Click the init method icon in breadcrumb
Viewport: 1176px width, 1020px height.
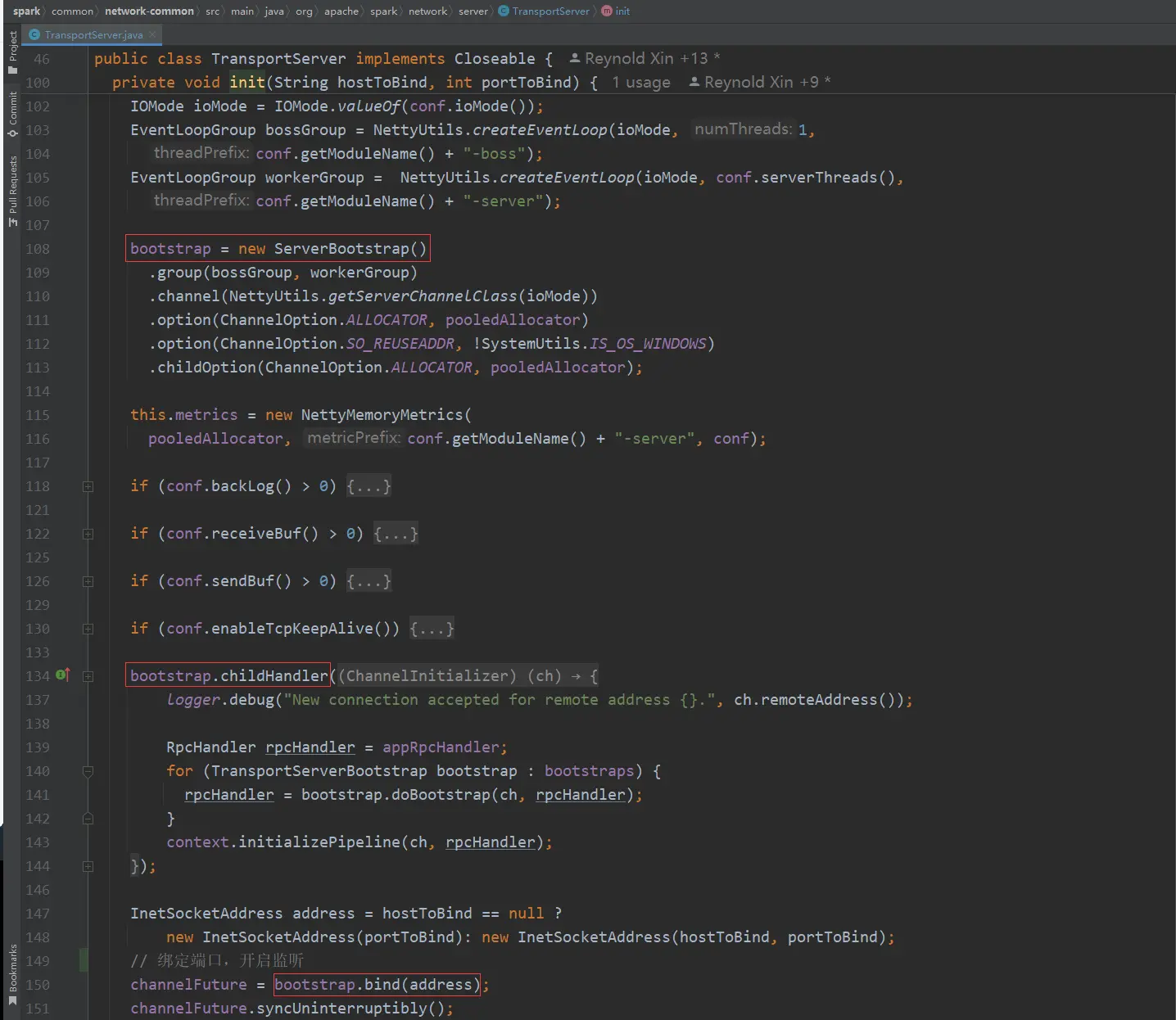[x=607, y=11]
